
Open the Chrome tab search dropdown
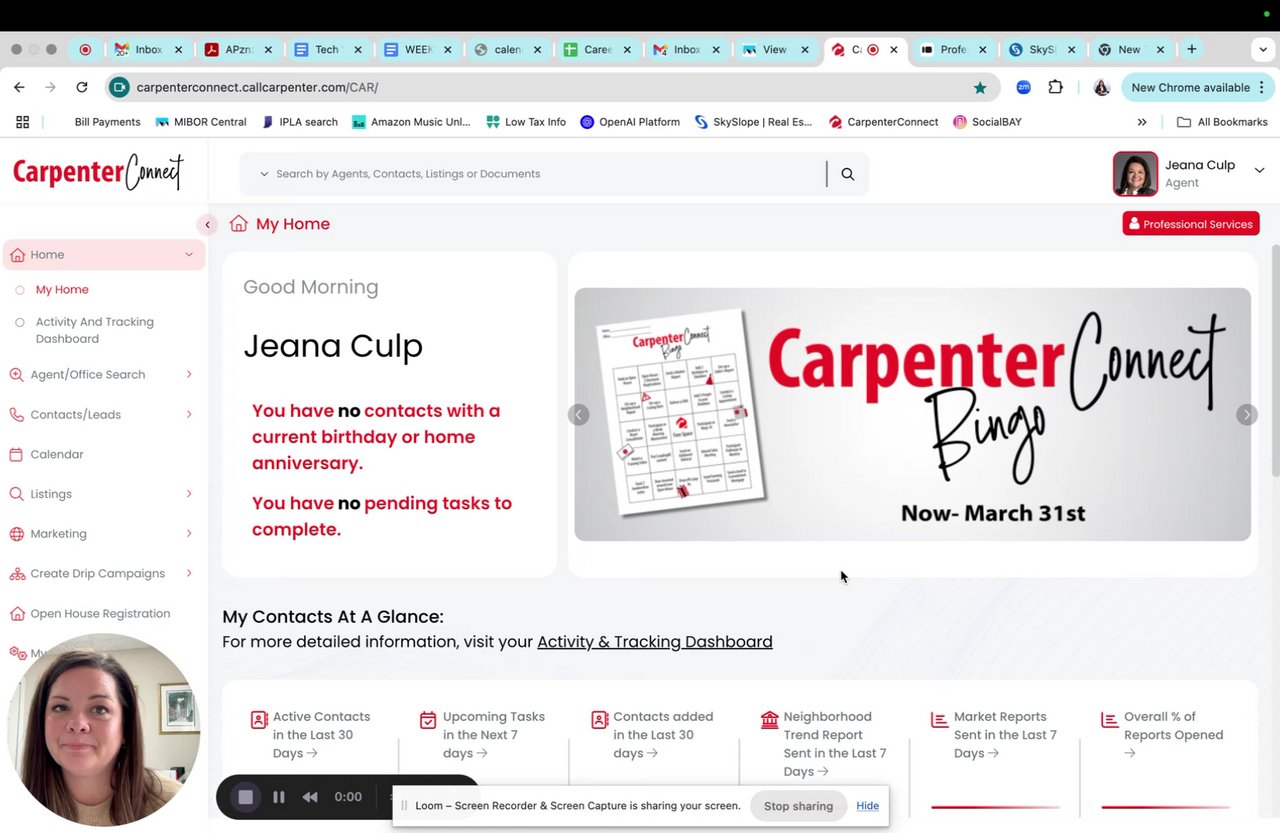click(1263, 49)
